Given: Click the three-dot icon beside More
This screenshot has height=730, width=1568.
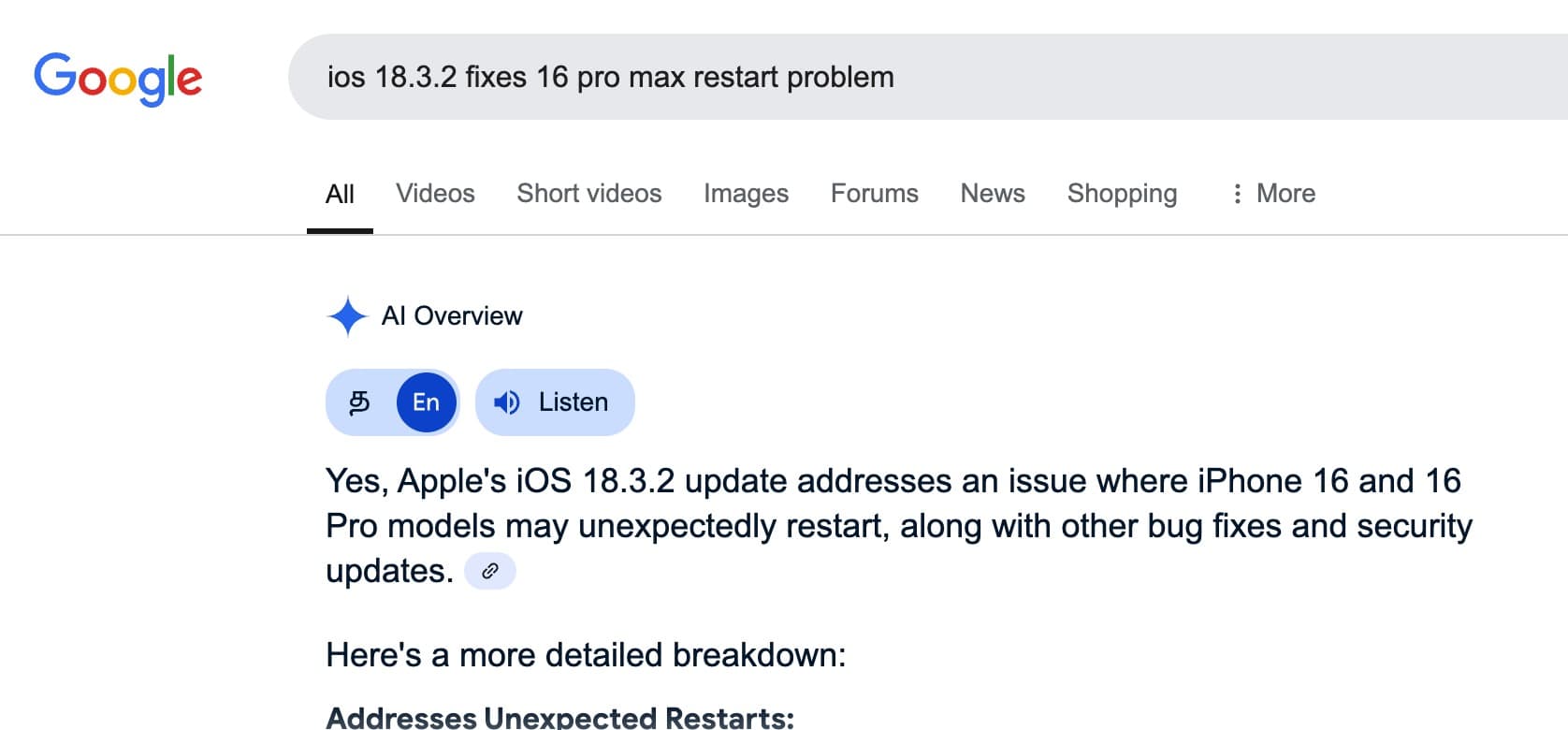Looking at the screenshot, I should (x=1237, y=194).
